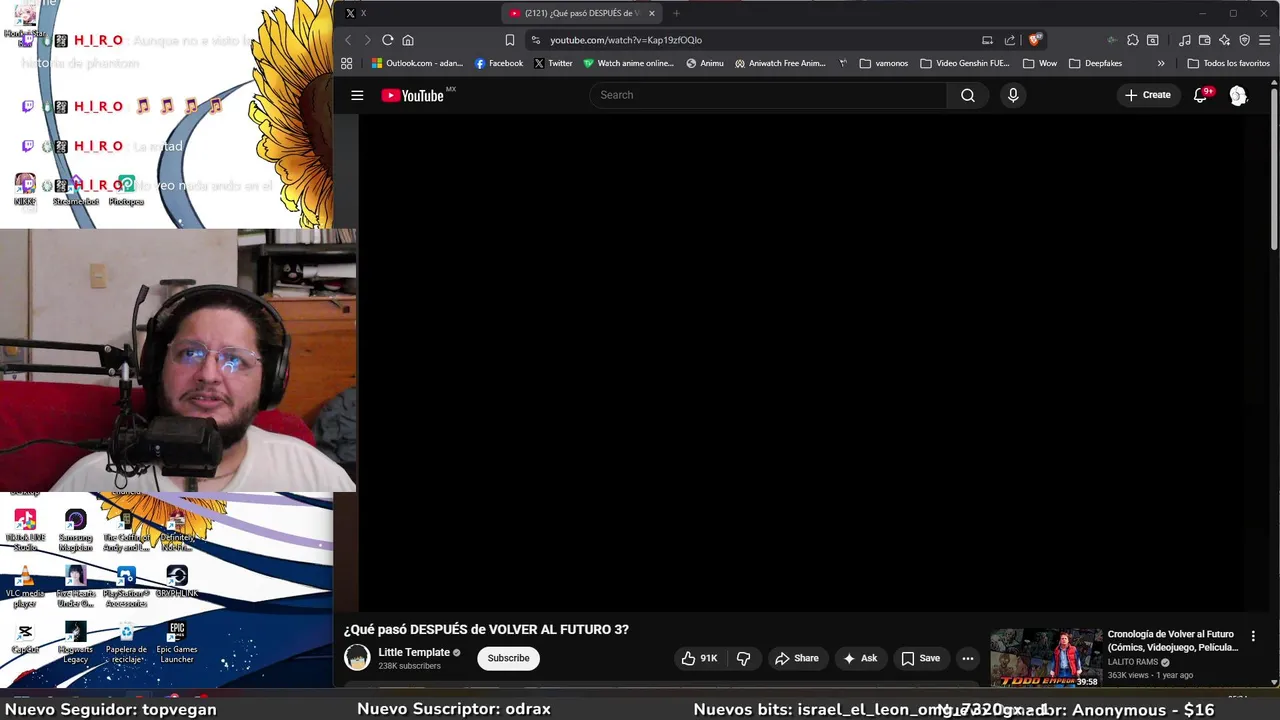Expand hidden bookmarks with double chevron

(x=1161, y=63)
